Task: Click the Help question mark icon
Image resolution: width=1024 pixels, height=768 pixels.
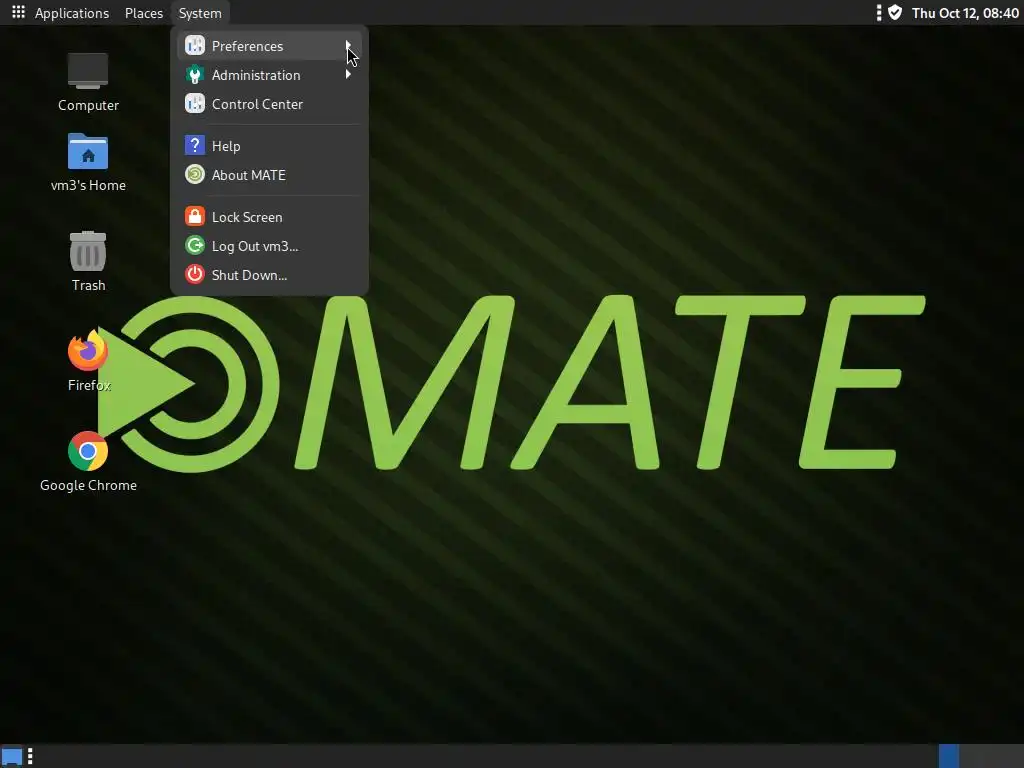Action: 195,146
